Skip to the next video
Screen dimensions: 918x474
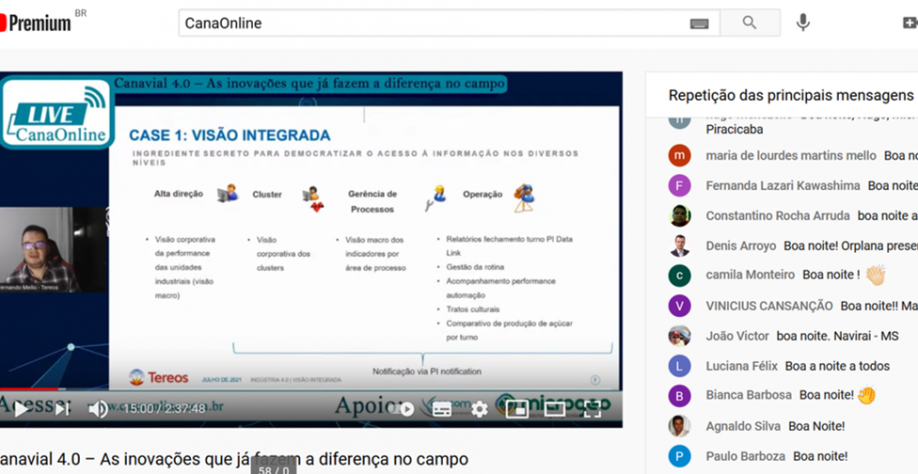(x=61, y=408)
